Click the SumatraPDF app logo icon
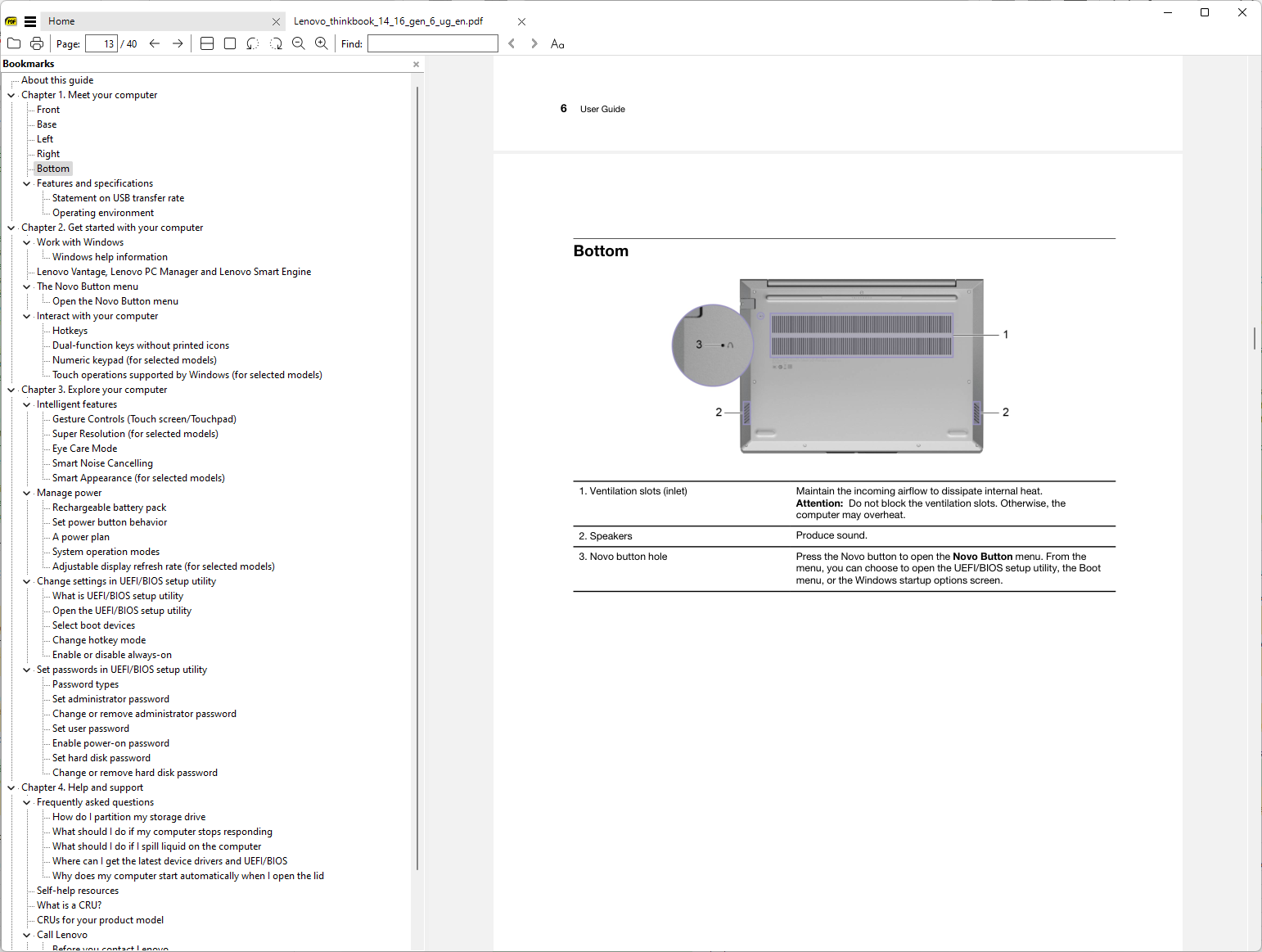This screenshot has width=1262, height=952. point(11,21)
